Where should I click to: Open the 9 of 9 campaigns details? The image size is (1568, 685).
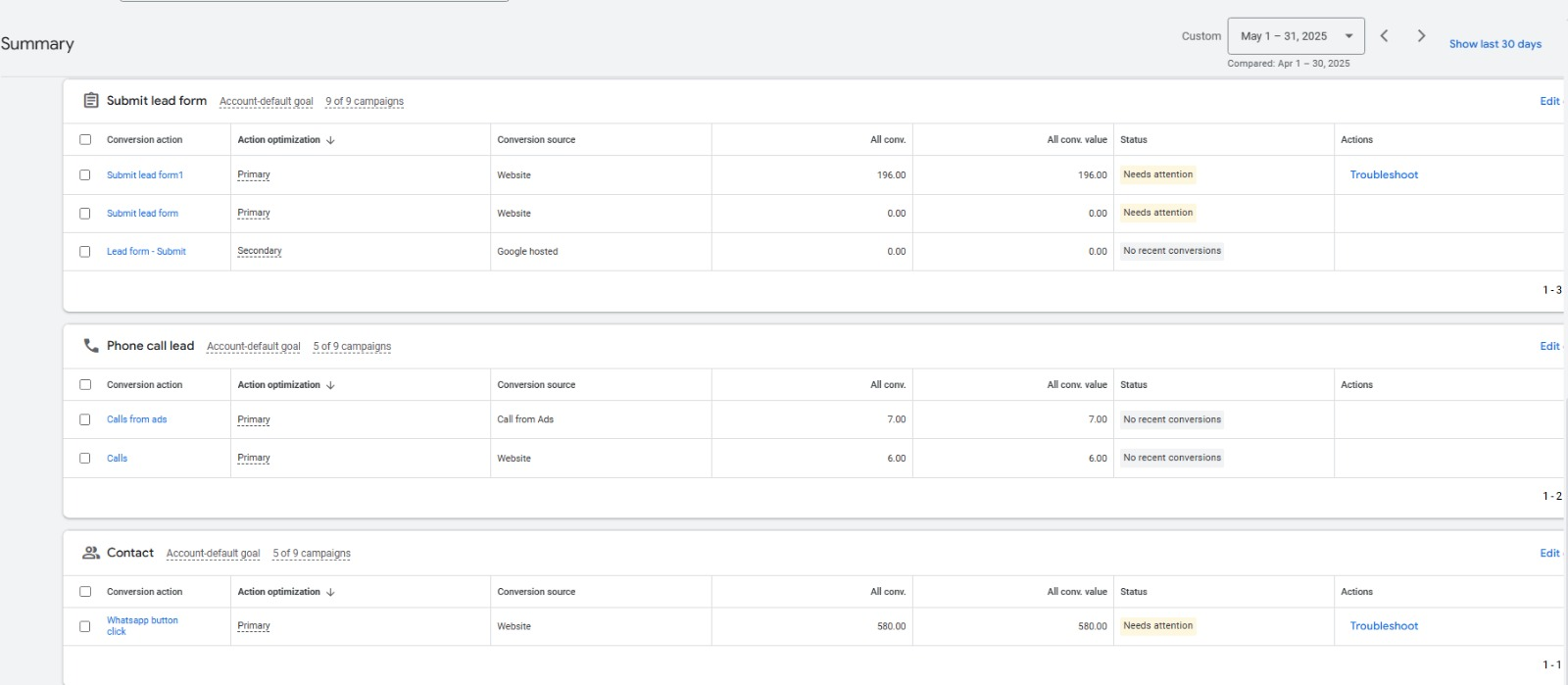[365, 102]
